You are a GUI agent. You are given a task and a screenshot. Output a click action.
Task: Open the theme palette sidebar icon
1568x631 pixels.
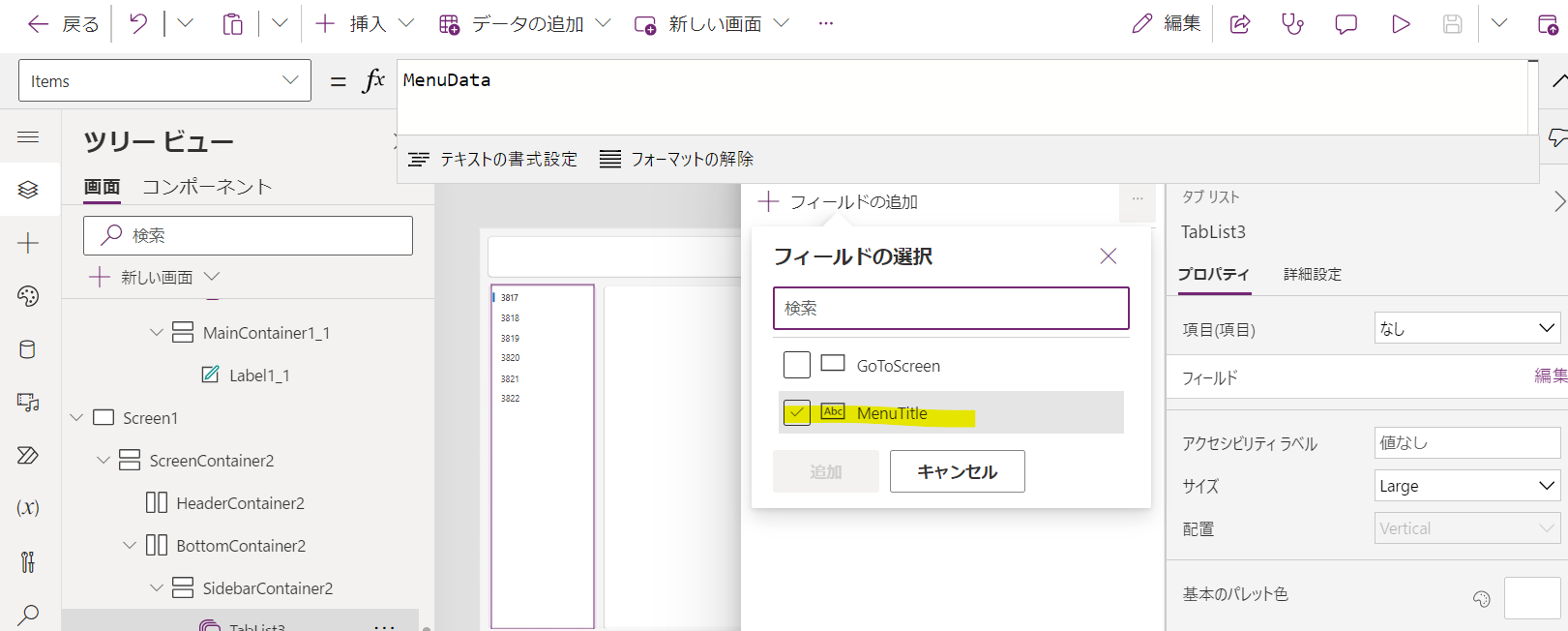28,296
